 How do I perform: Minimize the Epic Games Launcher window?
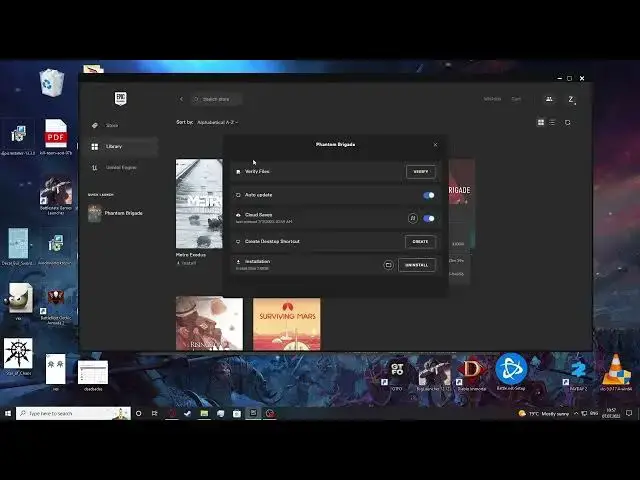560,78
